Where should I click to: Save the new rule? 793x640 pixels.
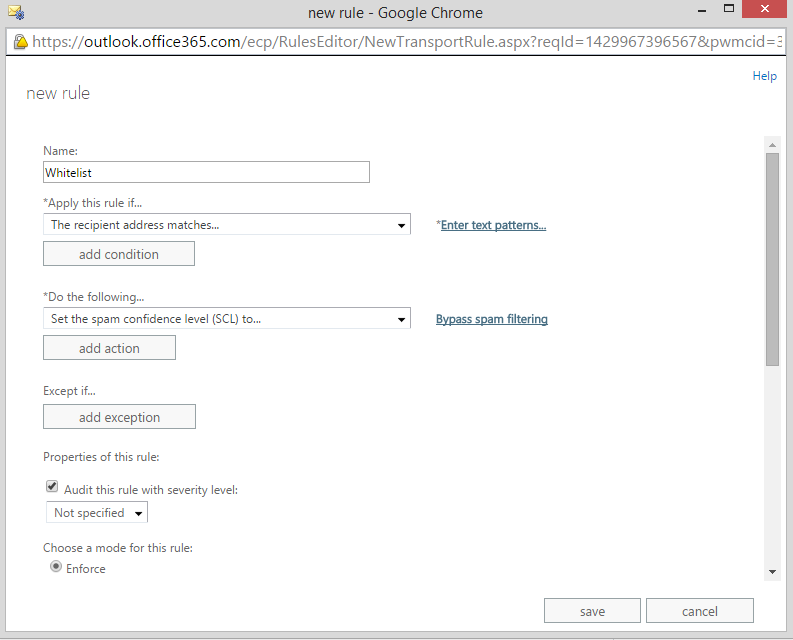coord(592,611)
